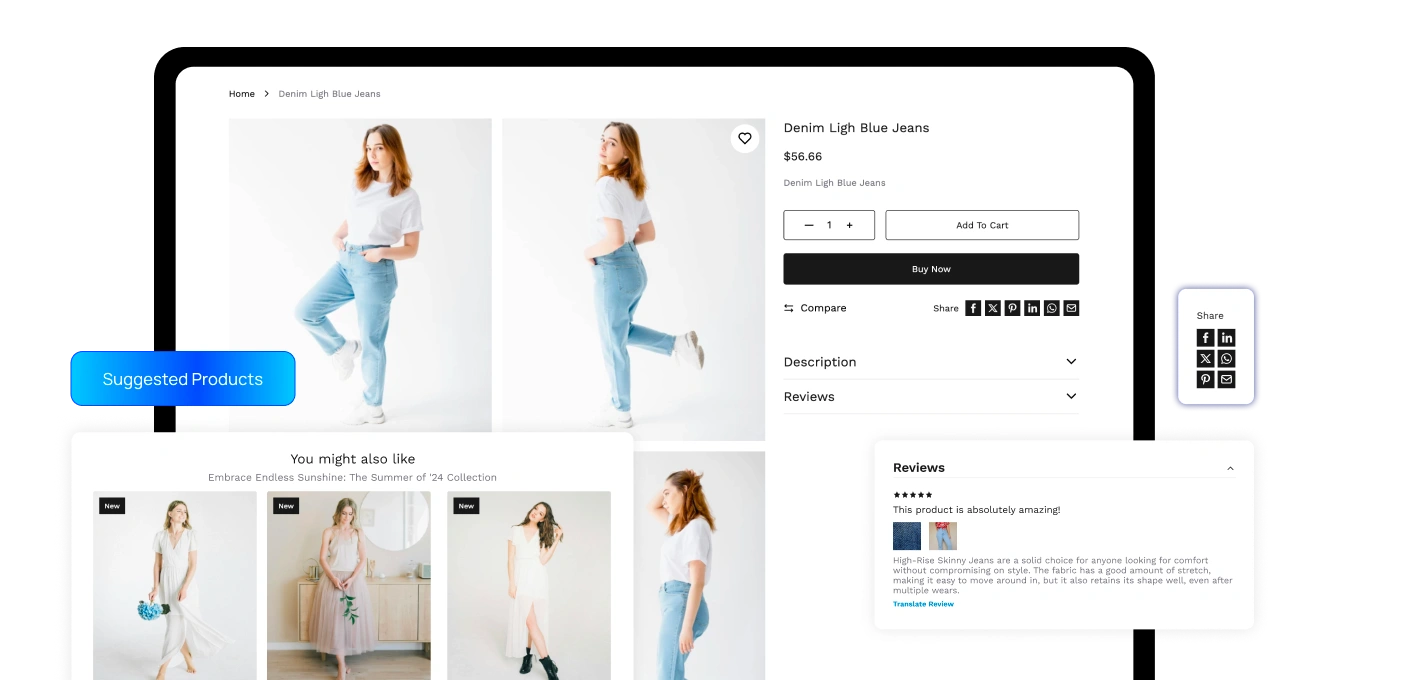Expand the Reviews accordion below Description
1408x680 pixels.
(931, 397)
